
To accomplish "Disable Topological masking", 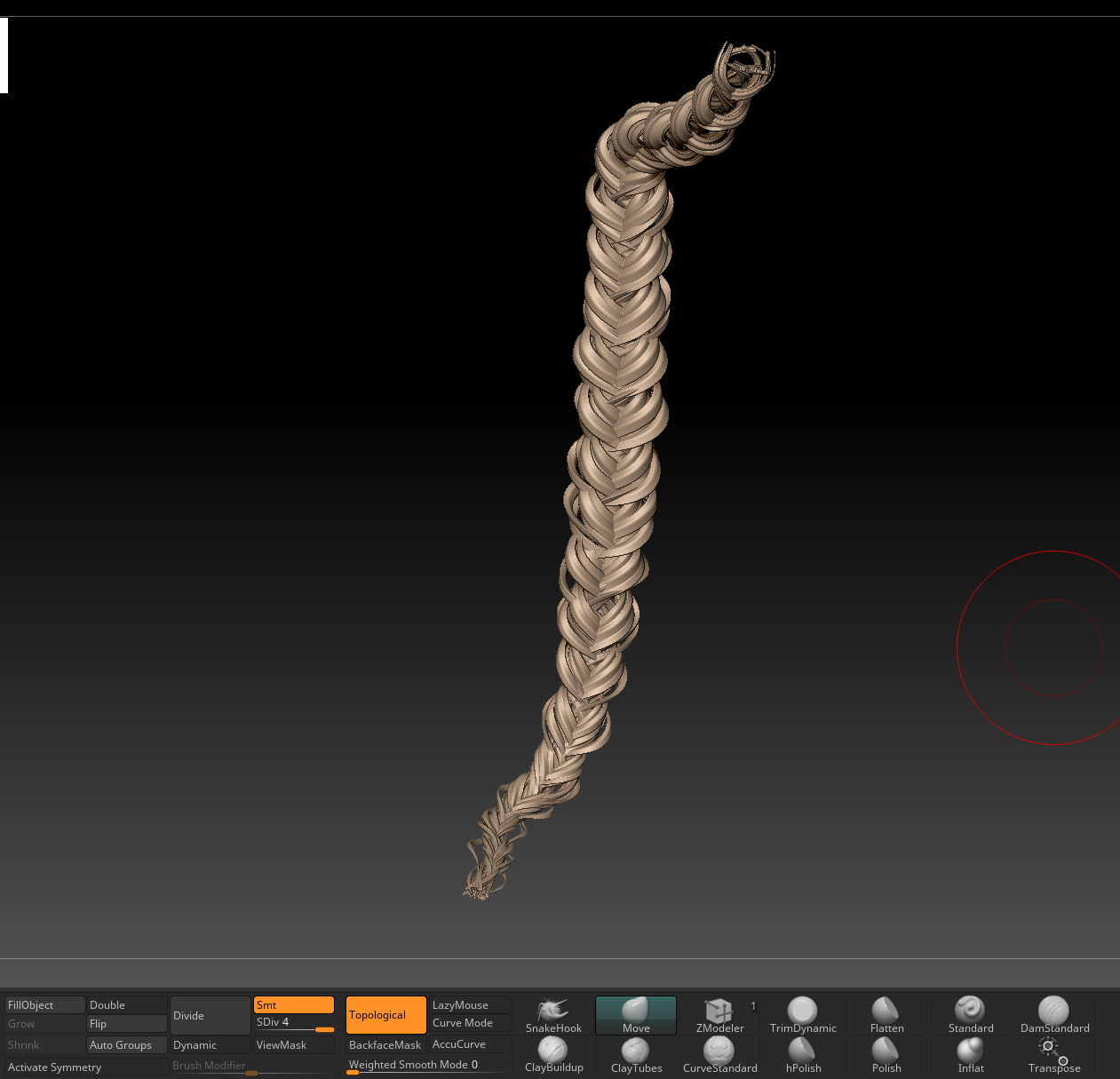I will [385, 1014].
